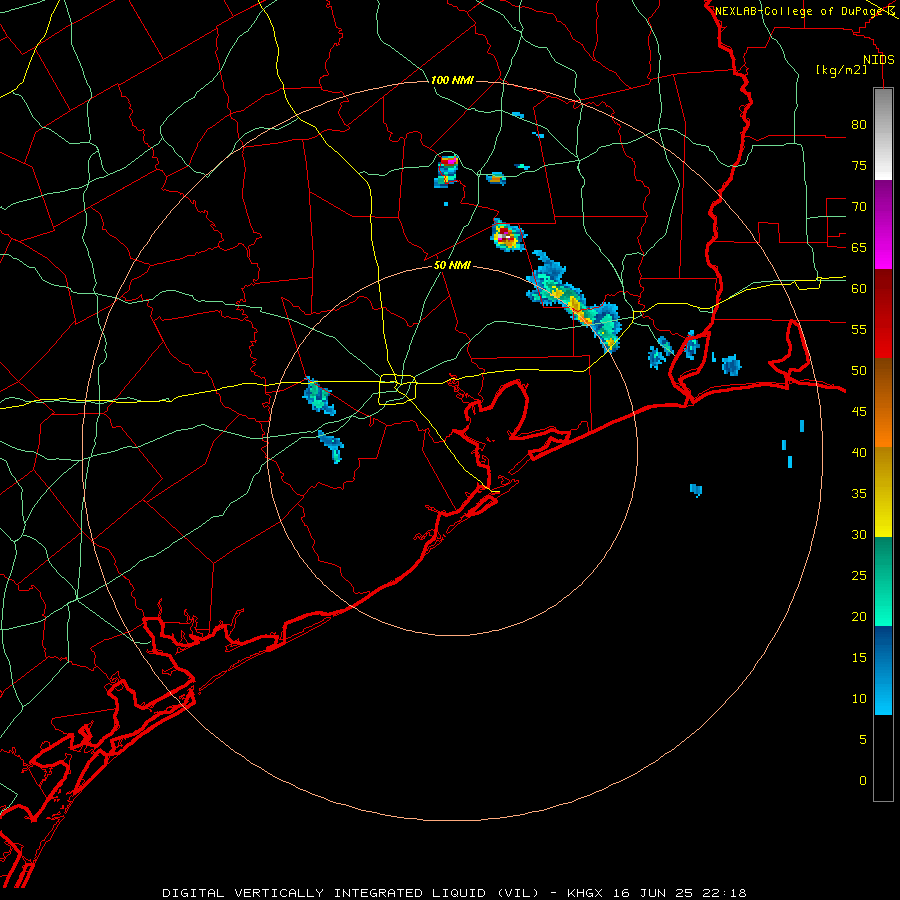Pick the purple segment of the VIL color bar
This screenshot has width=900, height=900.
pyautogui.click(x=883, y=224)
